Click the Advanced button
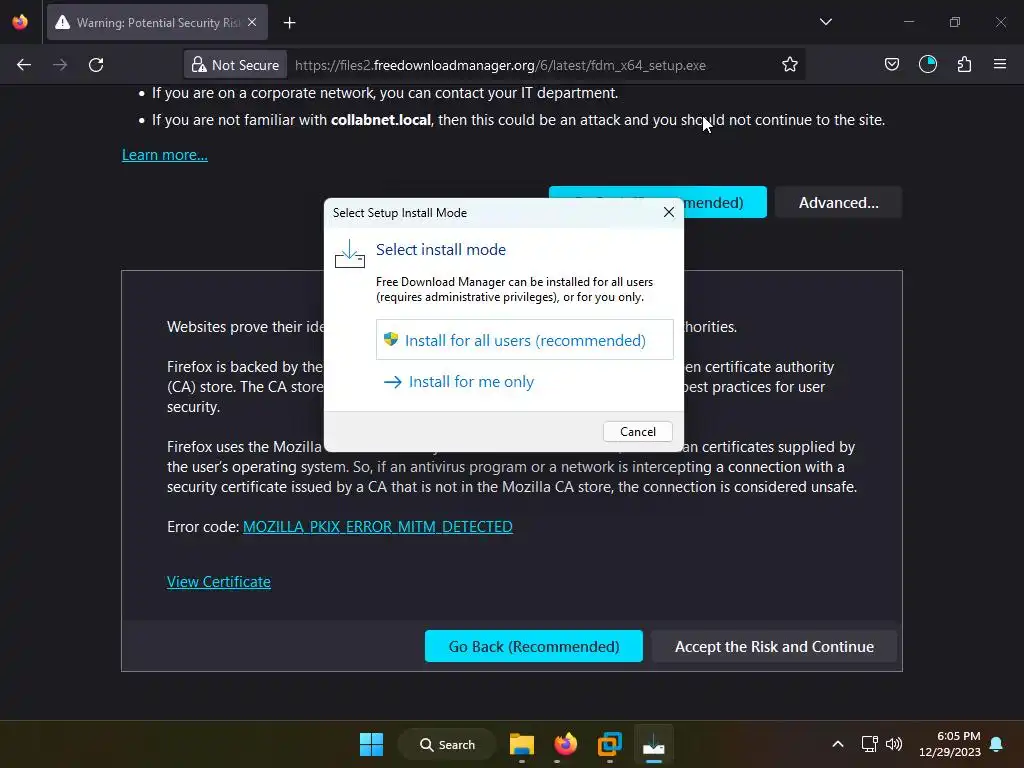This screenshot has width=1024, height=768. [x=839, y=202]
